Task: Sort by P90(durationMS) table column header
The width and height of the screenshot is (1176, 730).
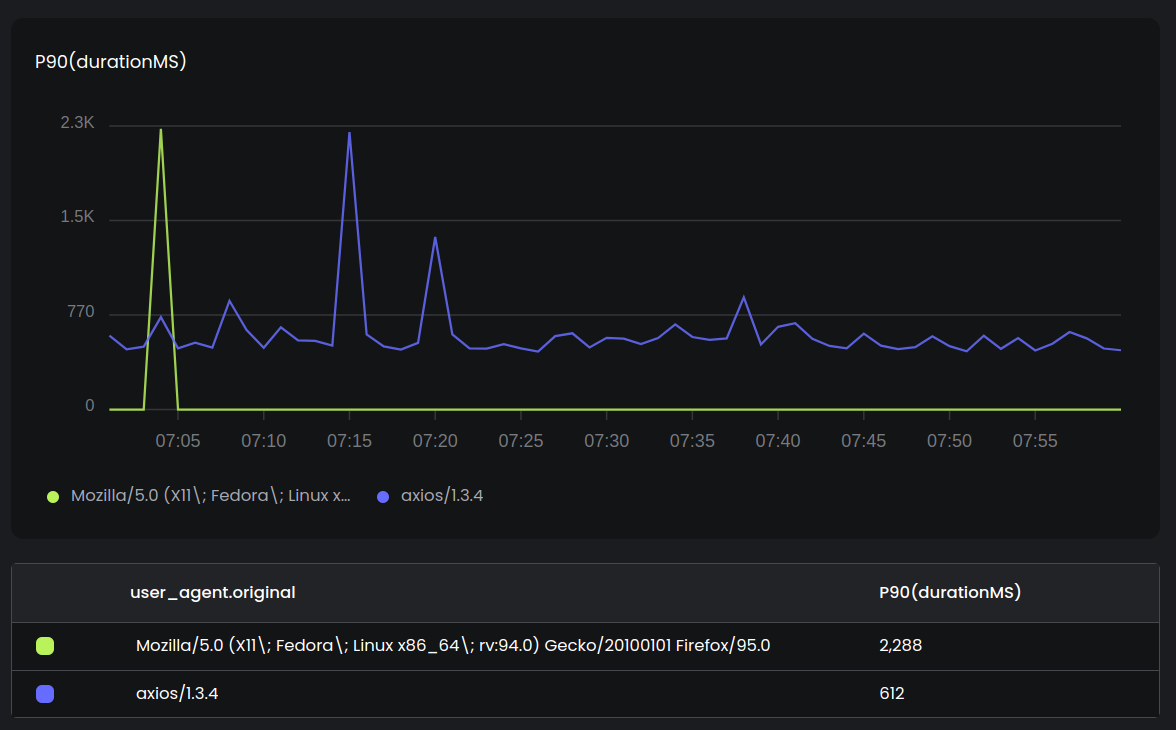Action: tap(950, 592)
